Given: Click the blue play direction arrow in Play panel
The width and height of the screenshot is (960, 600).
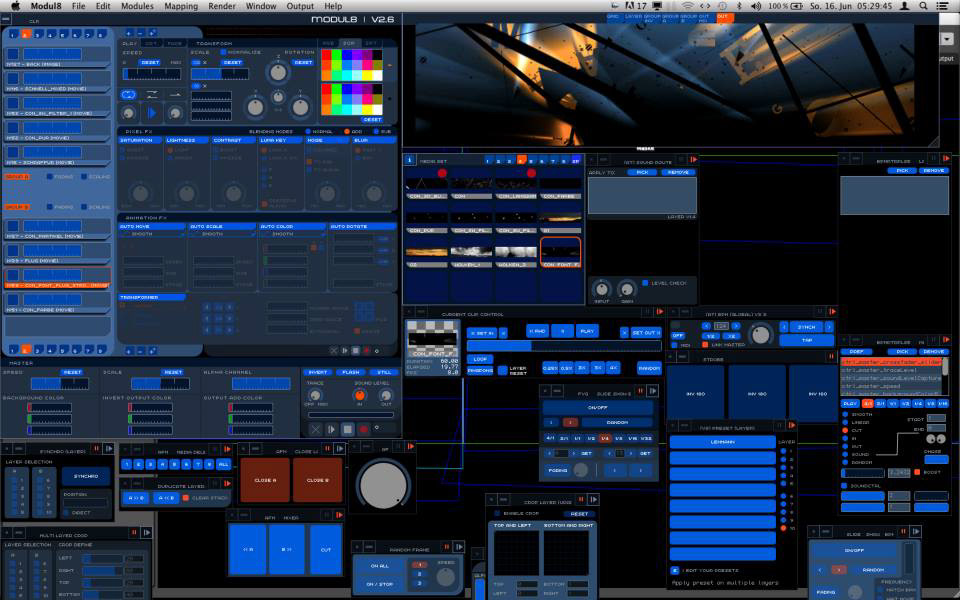Looking at the screenshot, I should pos(152,113).
